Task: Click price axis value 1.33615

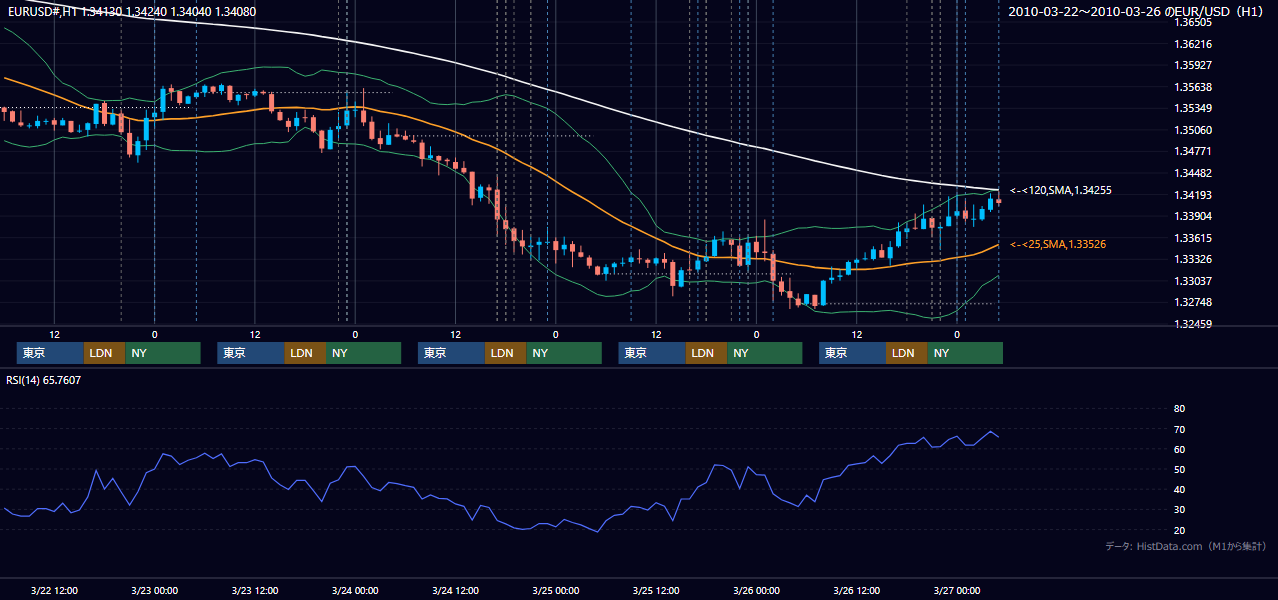Action: pyautogui.click(x=1193, y=238)
